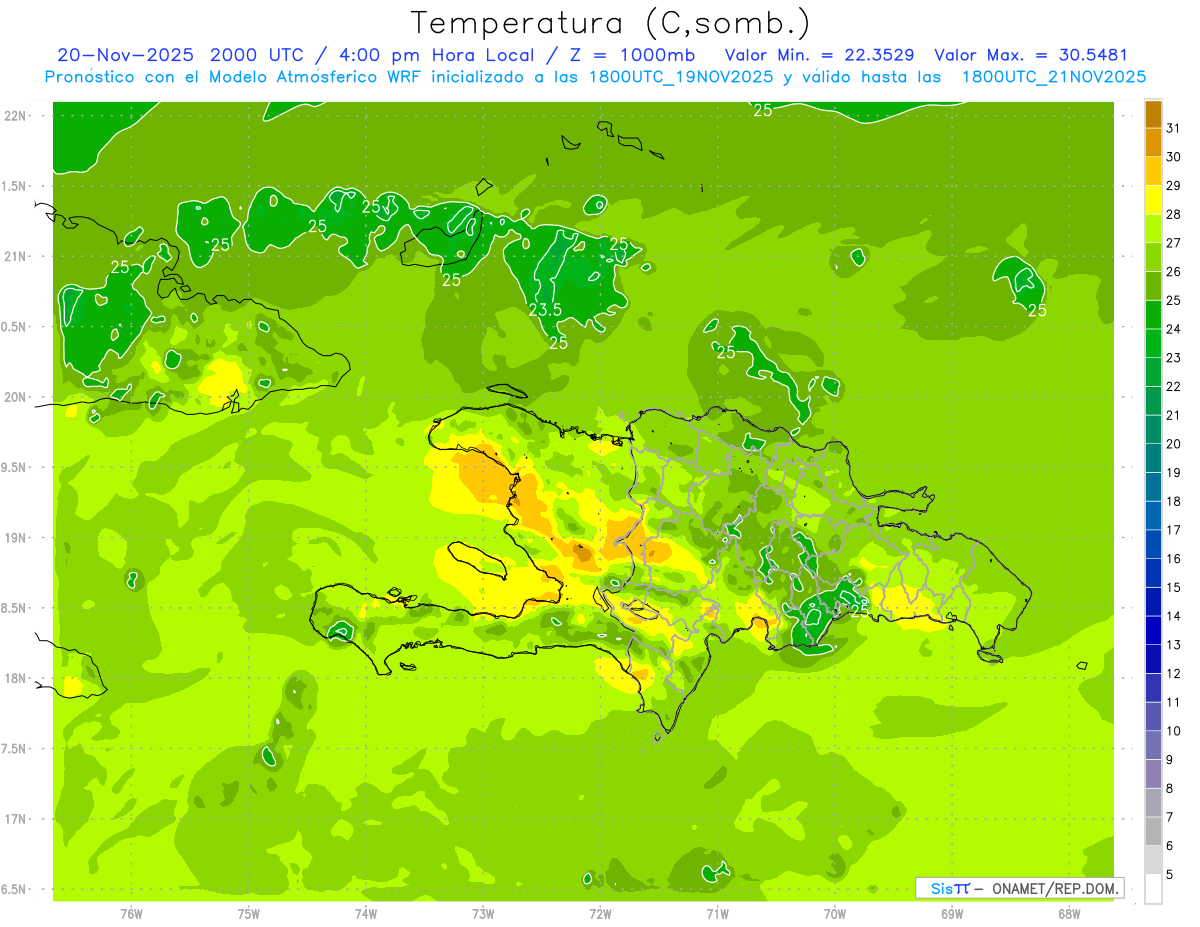Click the "29" color scale label

(x=1174, y=186)
